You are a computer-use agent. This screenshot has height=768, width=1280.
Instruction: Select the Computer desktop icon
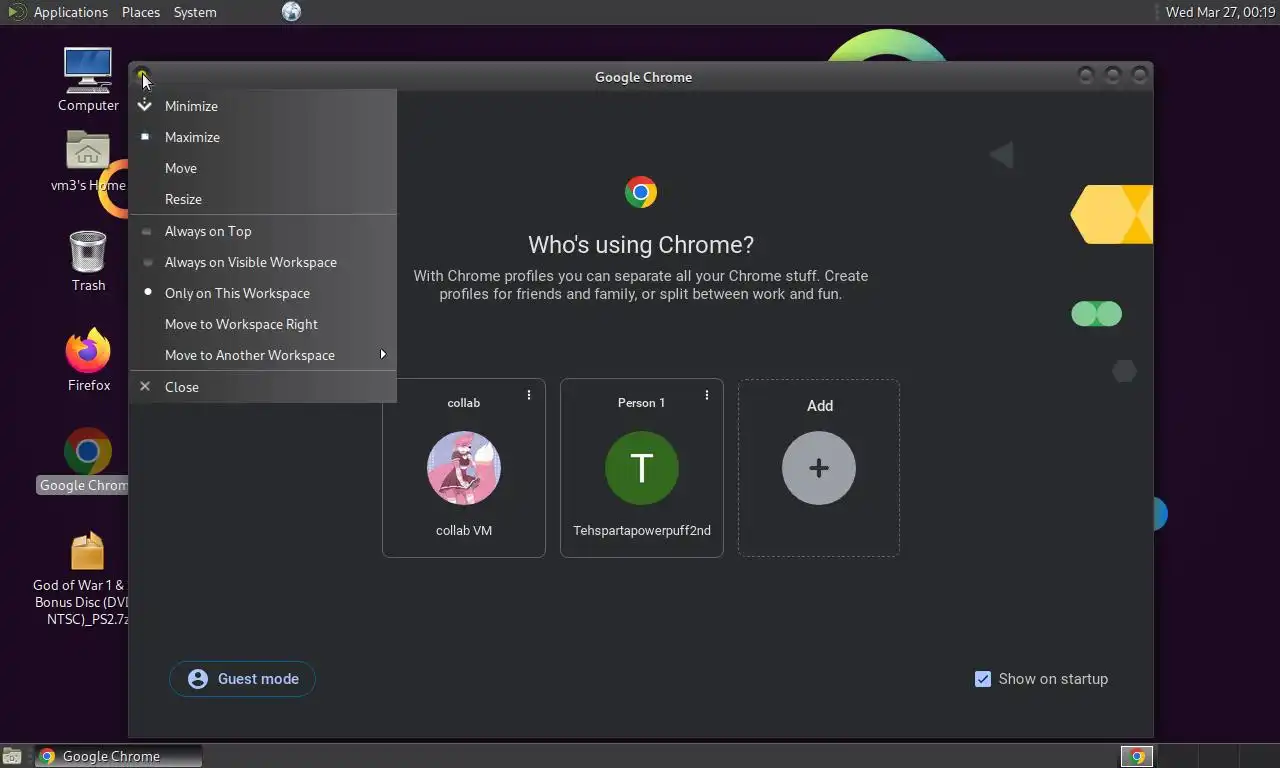(x=88, y=80)
